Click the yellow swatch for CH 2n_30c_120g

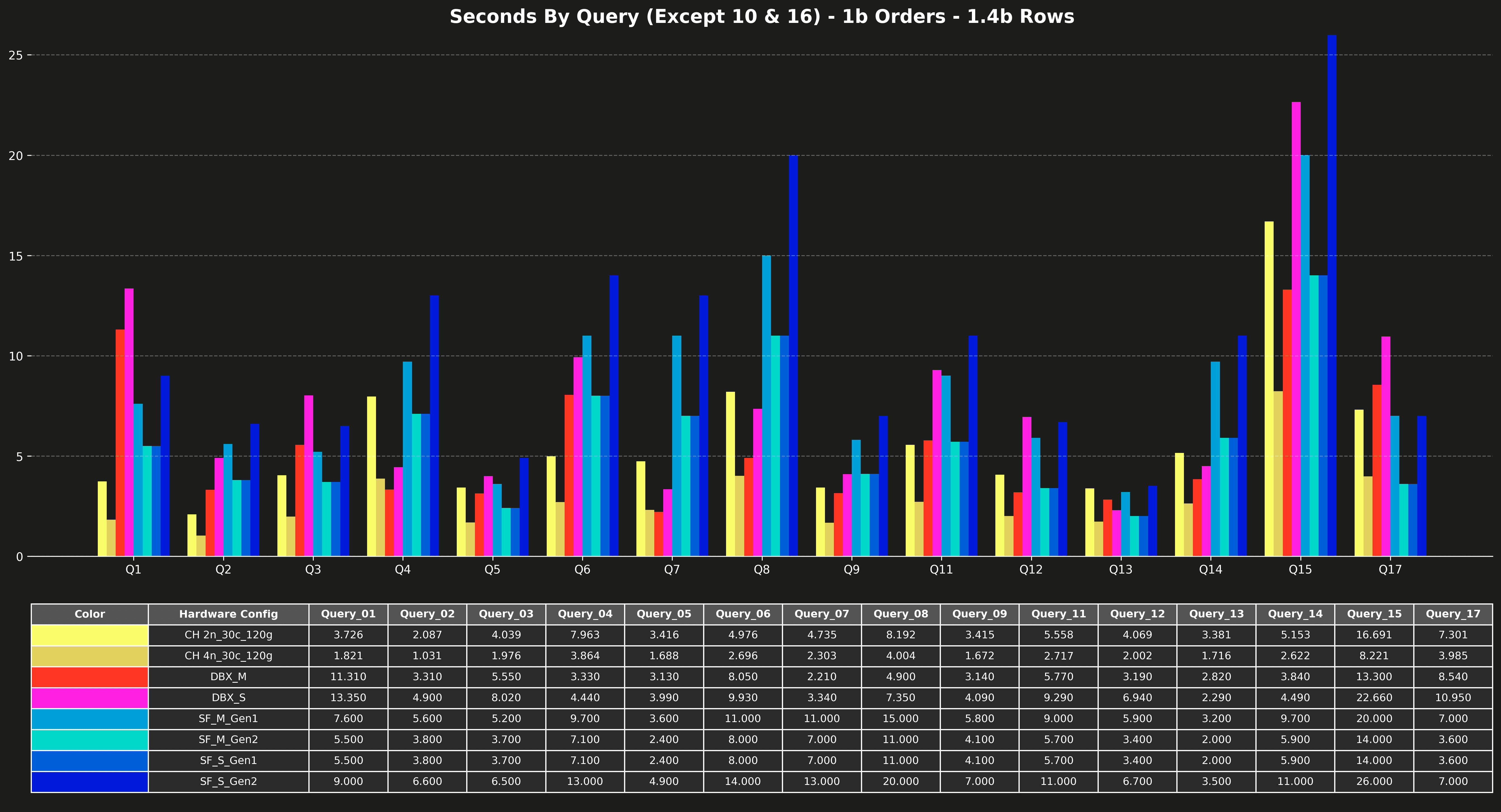pyautogui.click(x=90, y=635)
